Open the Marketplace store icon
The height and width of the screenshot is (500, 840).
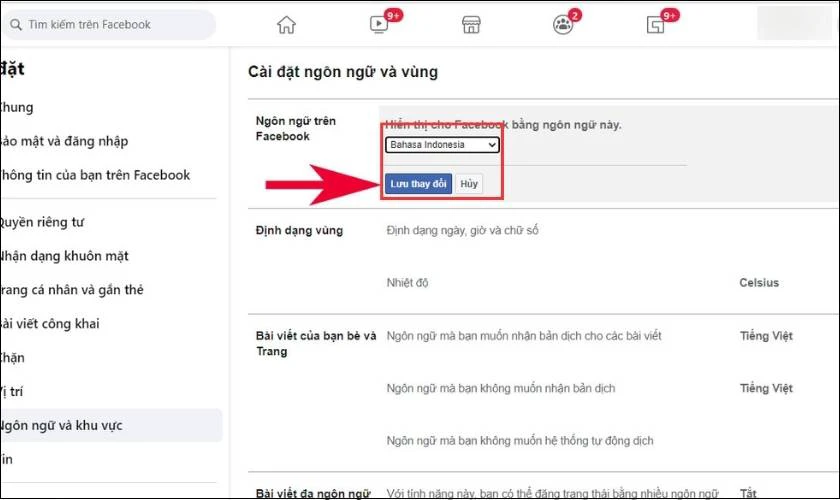[x=471, y=25]
